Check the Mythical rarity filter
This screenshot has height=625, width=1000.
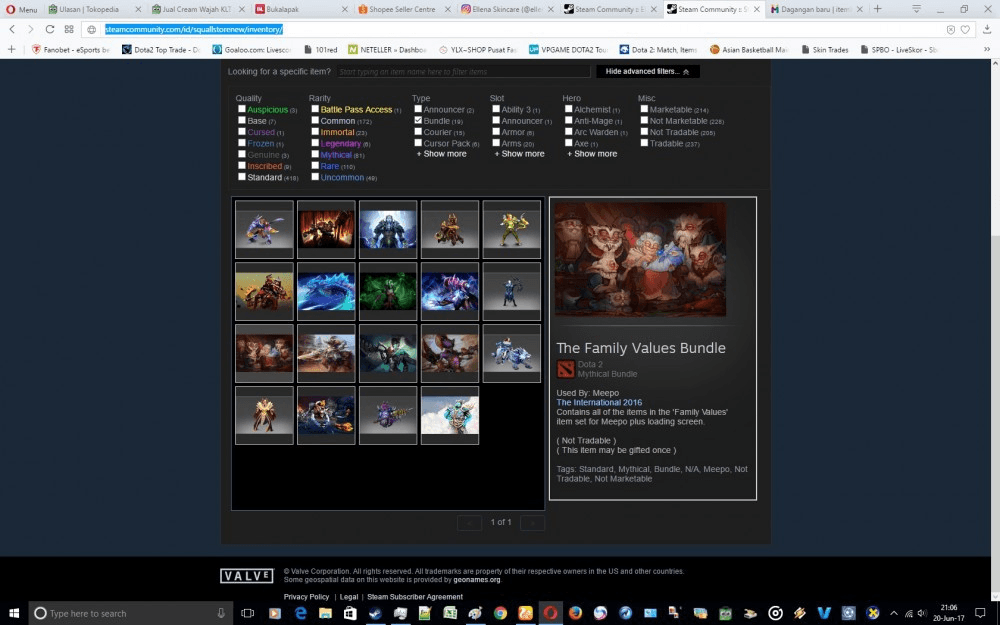[x=315, y=154]
